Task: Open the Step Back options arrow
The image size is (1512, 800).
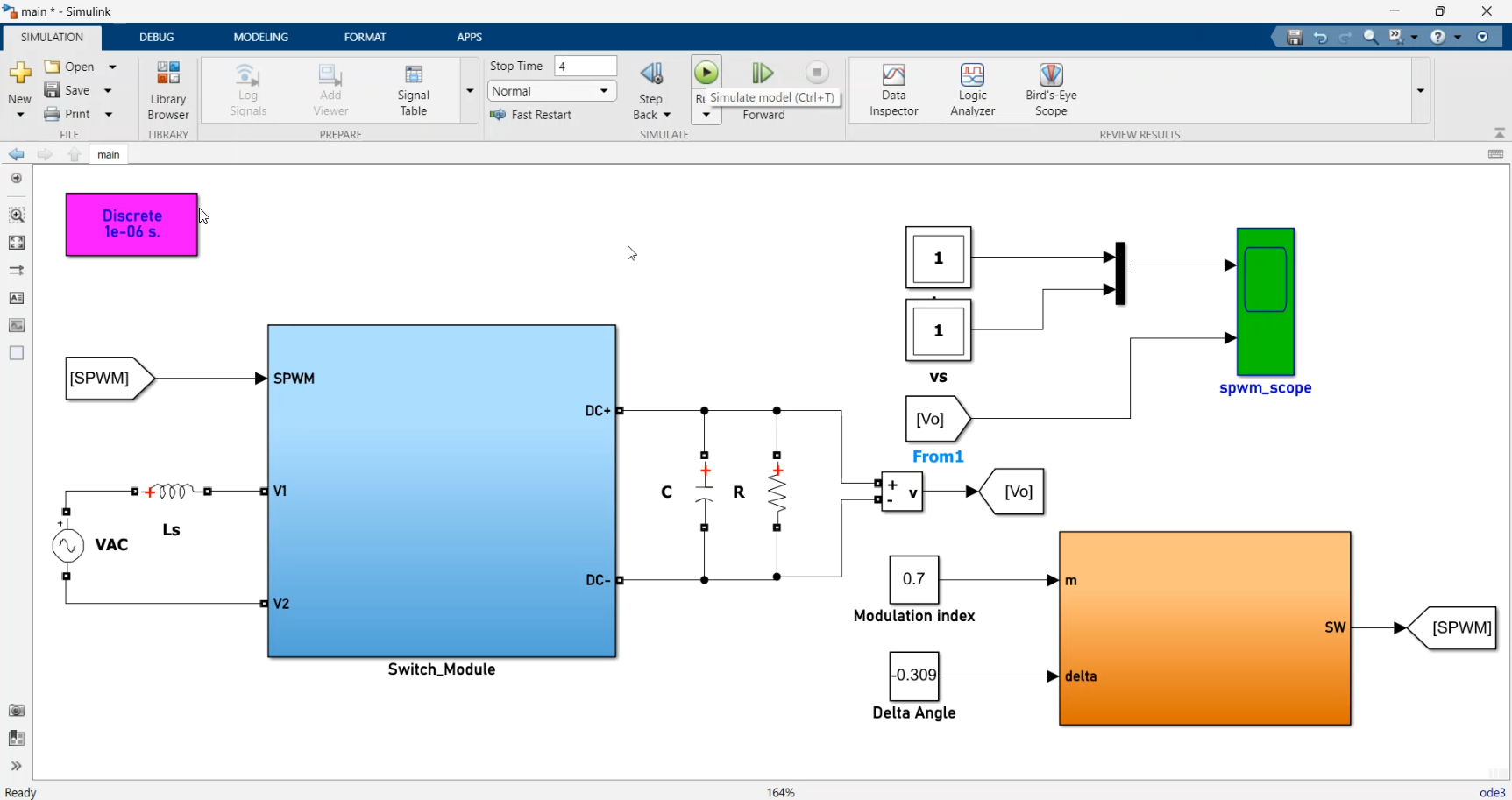Action: (667, 115)
